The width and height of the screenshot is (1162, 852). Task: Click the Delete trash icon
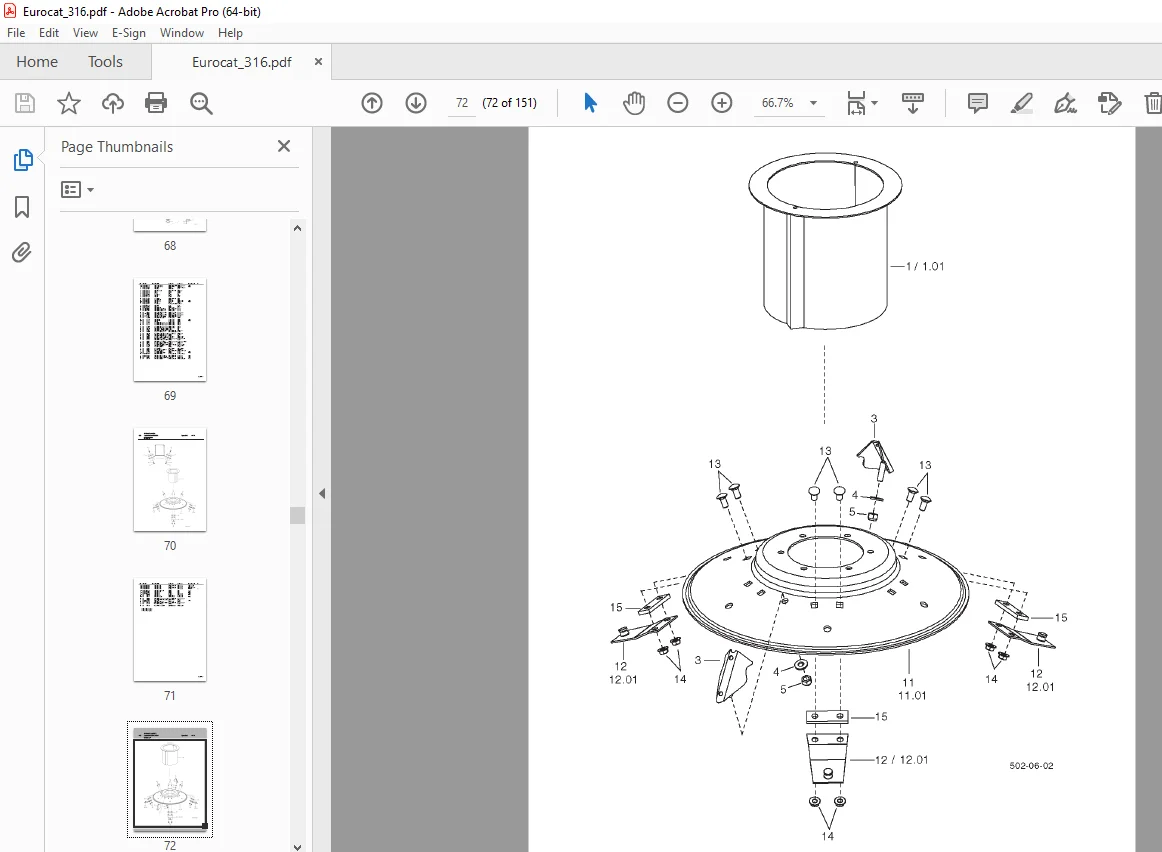(x=1153, y=103)
